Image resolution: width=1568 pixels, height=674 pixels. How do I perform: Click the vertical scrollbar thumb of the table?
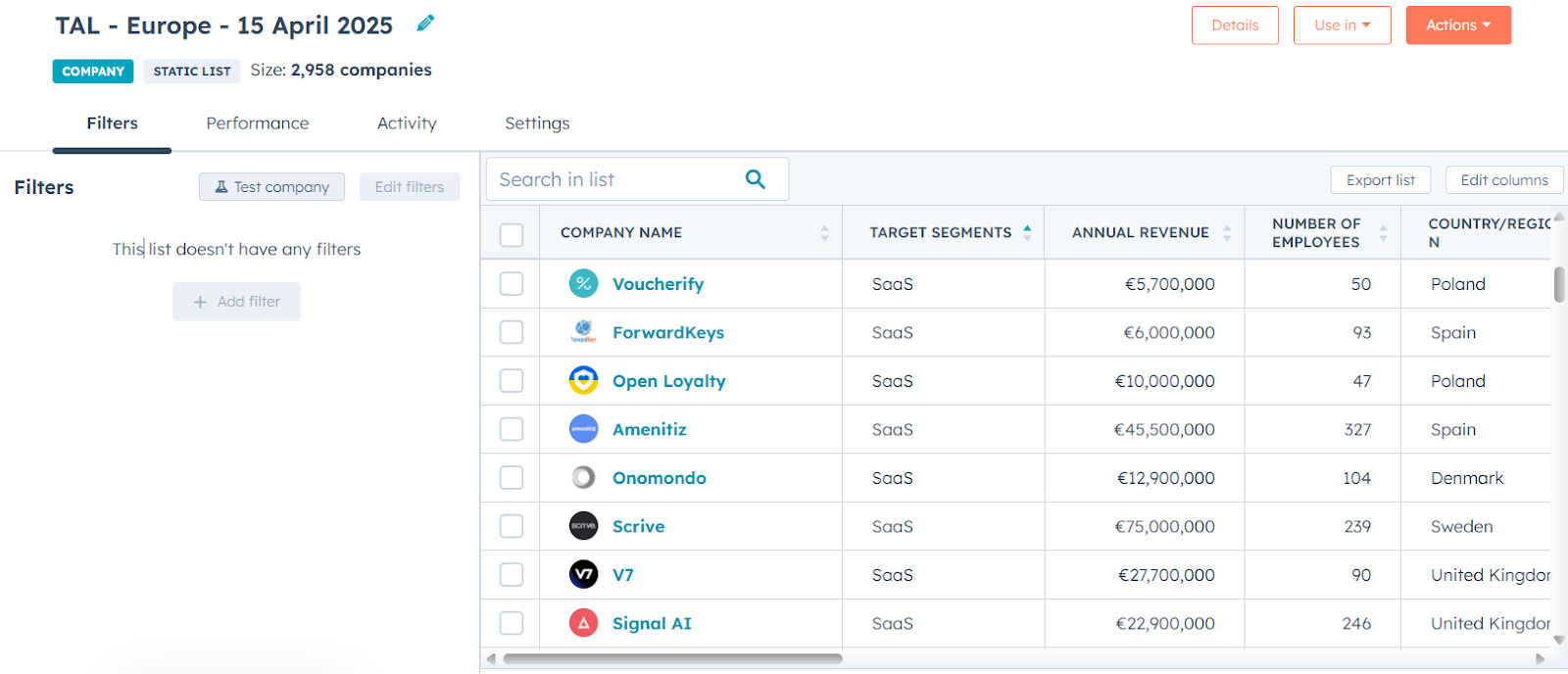[1559, 285]
